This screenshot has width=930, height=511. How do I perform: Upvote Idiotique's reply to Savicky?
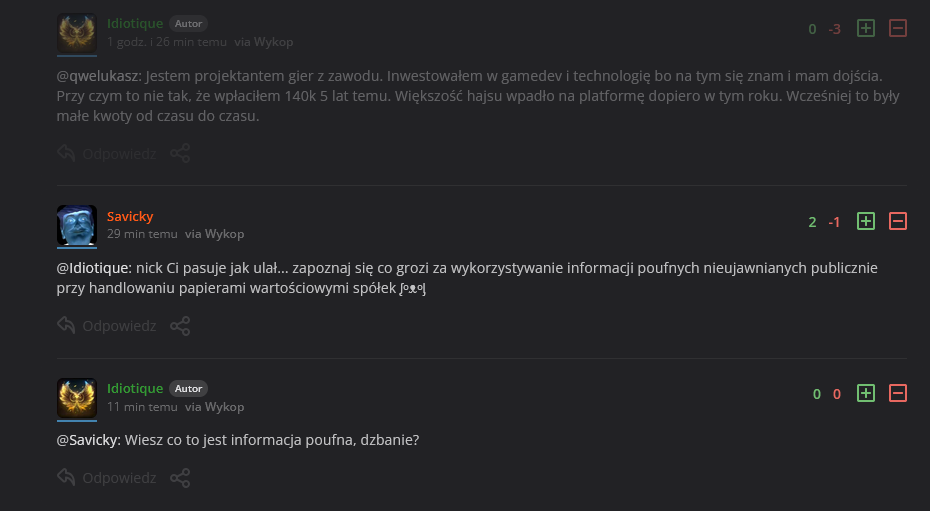(866, 393)
